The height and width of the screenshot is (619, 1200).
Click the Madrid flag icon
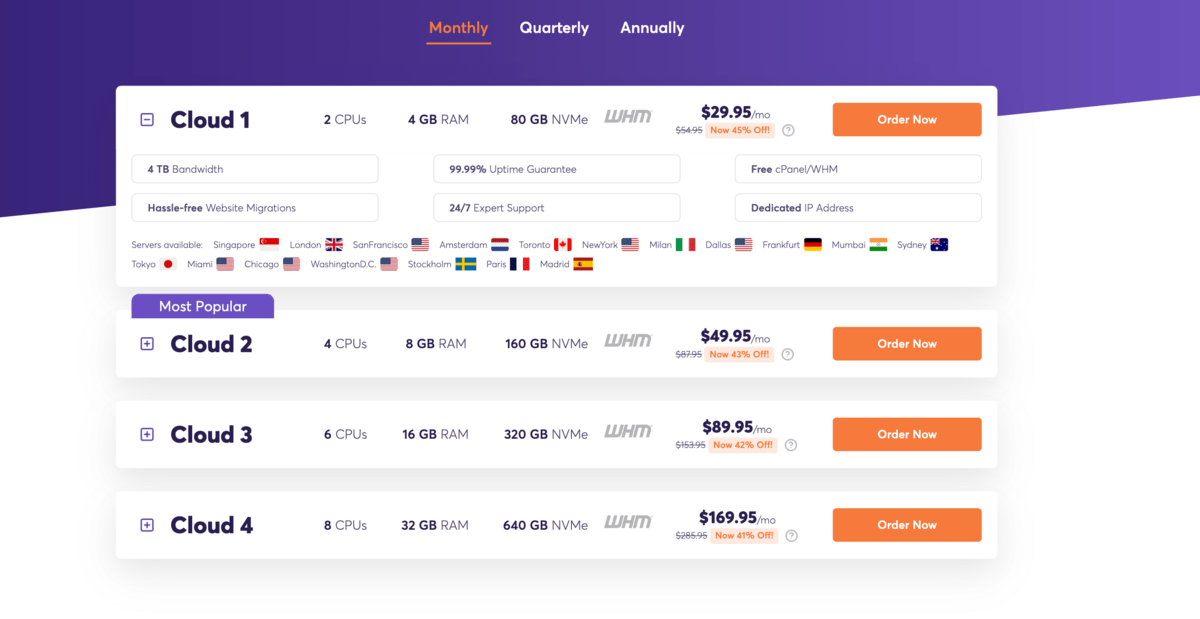pyautogui.click(x=583, y=264)
